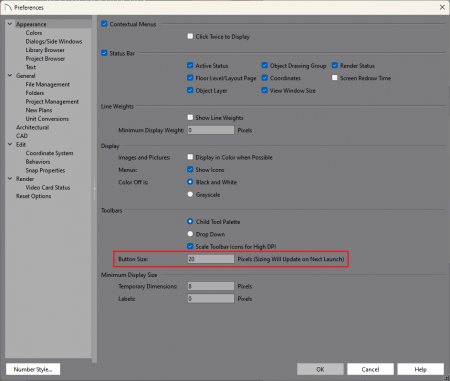Viewport: 450px width, 381px height.
Task: Select Black and White radio option
Action: [x=190, y=182]
